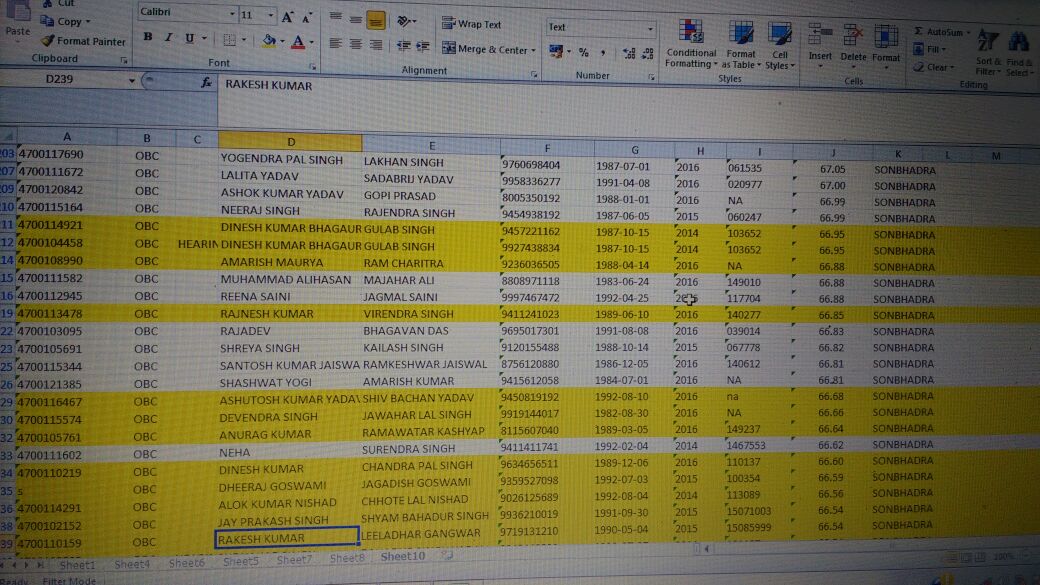The width and height of the screenshot is (1040, 585).
Task: Apply percent style
Action: (584, 52)
